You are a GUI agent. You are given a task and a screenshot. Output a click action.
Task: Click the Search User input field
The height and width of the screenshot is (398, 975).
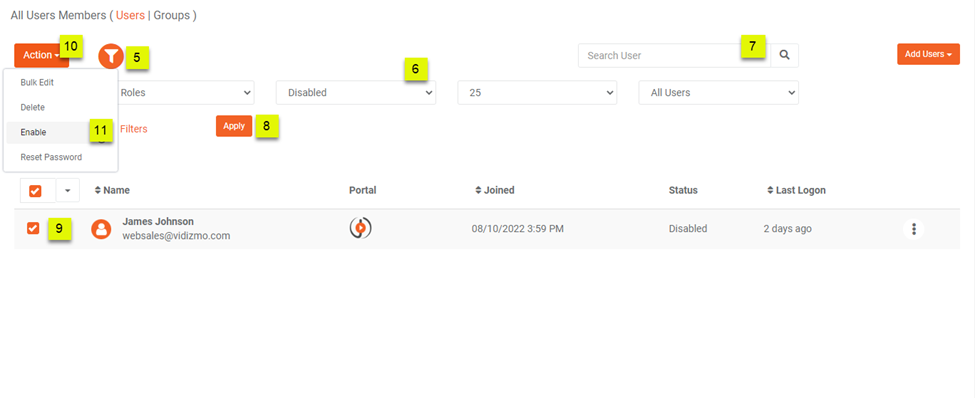(x=674, y=55)
